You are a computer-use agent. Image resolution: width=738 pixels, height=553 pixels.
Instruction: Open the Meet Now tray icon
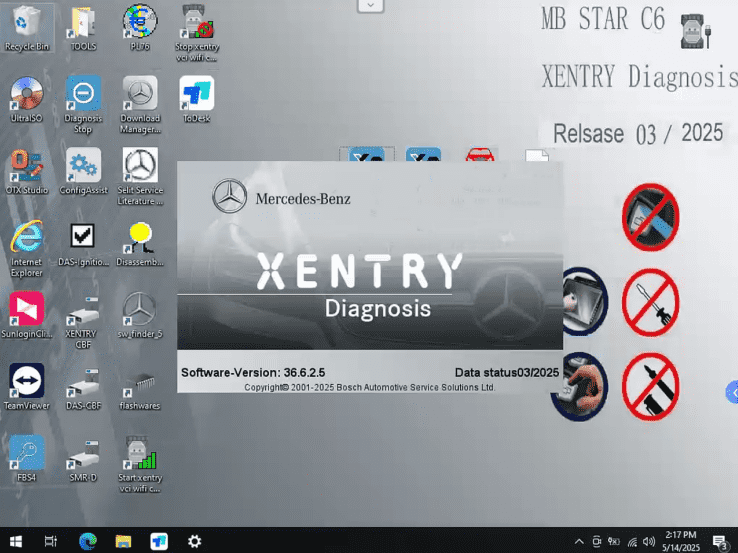596,542
